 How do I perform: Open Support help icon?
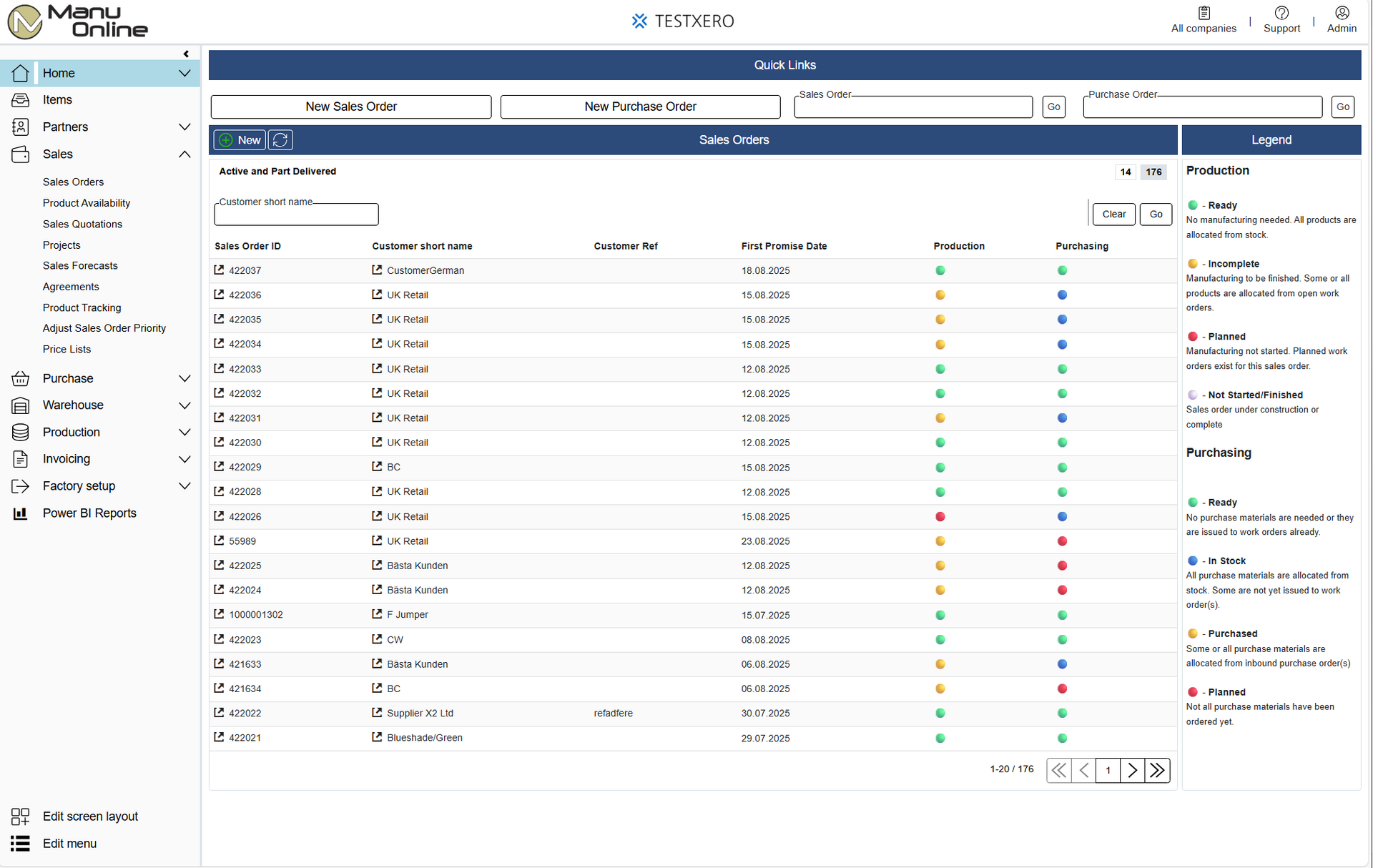point(1281,12)
